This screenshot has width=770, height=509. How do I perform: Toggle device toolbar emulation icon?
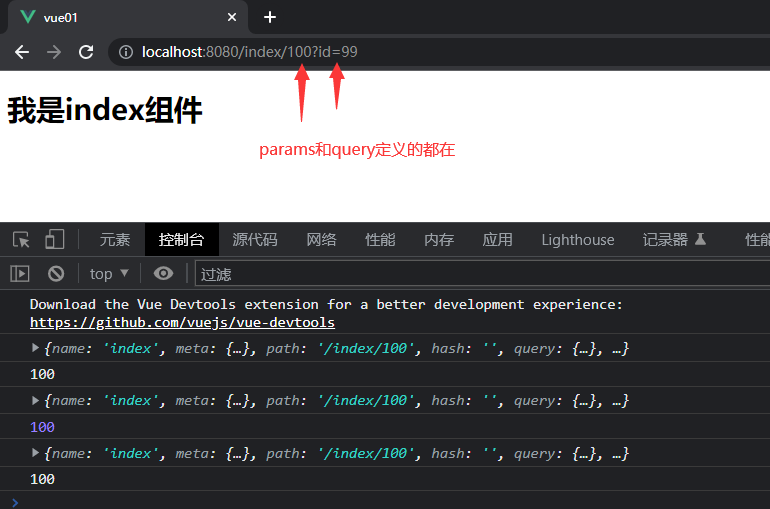pyautogui.click(x=54, y=240)
